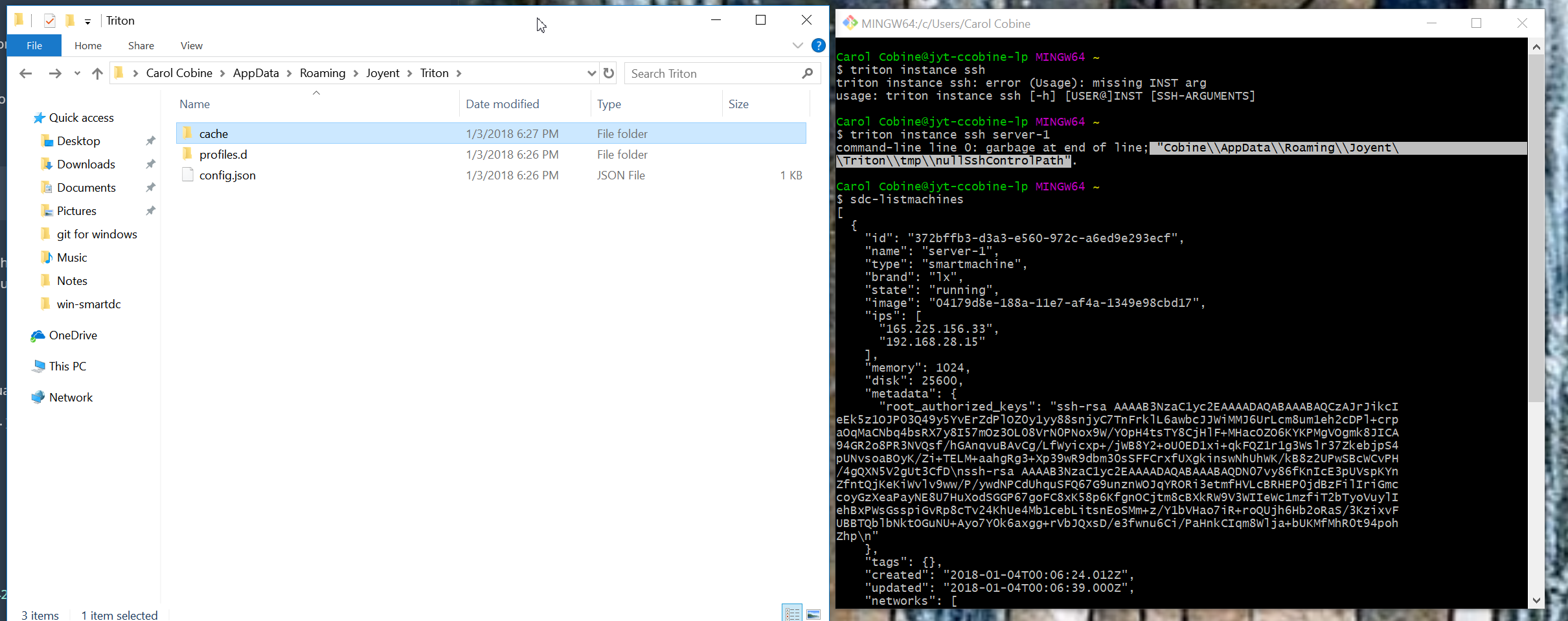Image resolution: width=1568 pixels, height=621 pixels.
Task: Click the pin icon next to Pictures
Action: pyautogui.click(x=150, y=211)
